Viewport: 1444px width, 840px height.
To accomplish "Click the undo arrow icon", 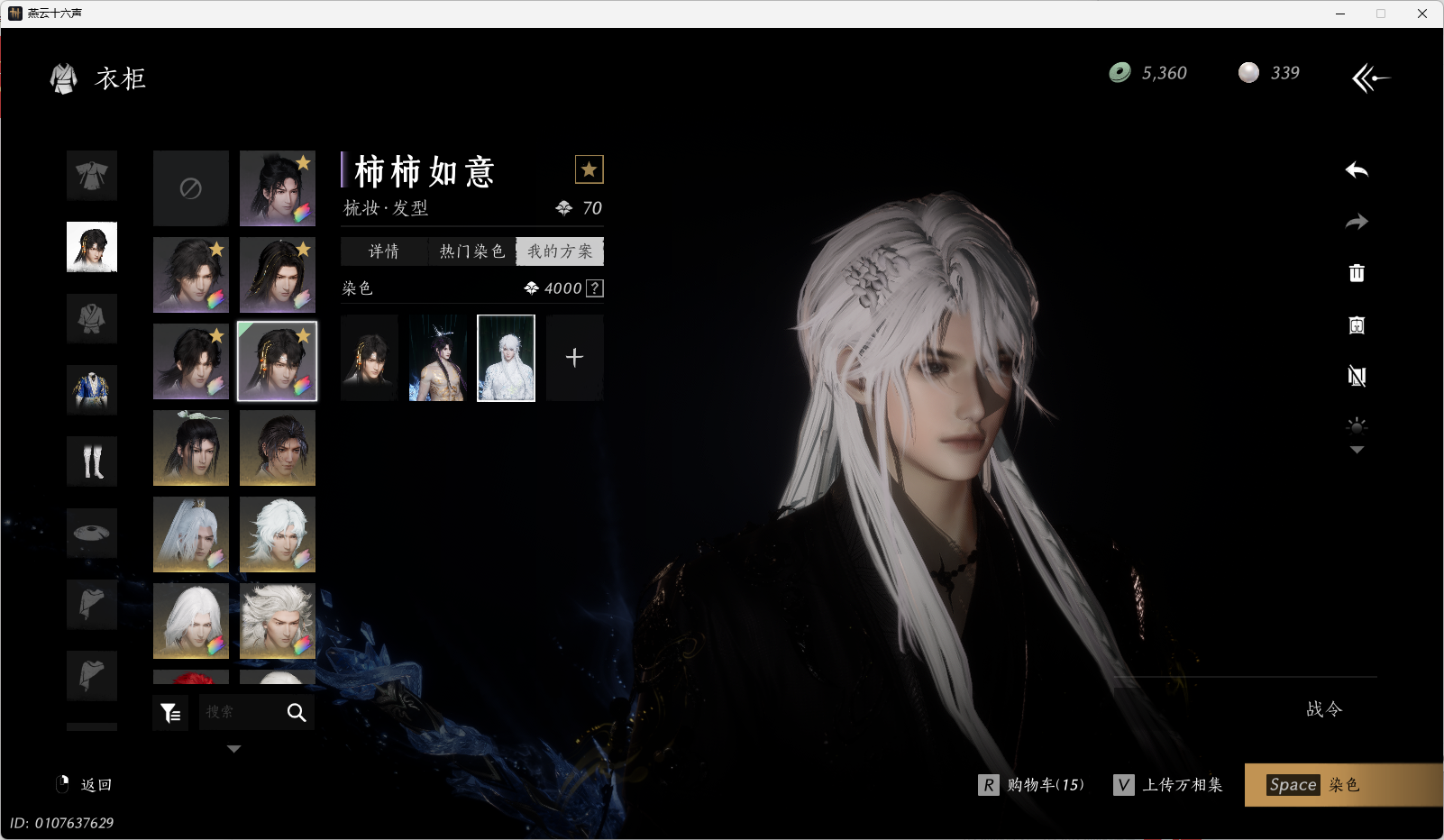I will point(1357,170).
